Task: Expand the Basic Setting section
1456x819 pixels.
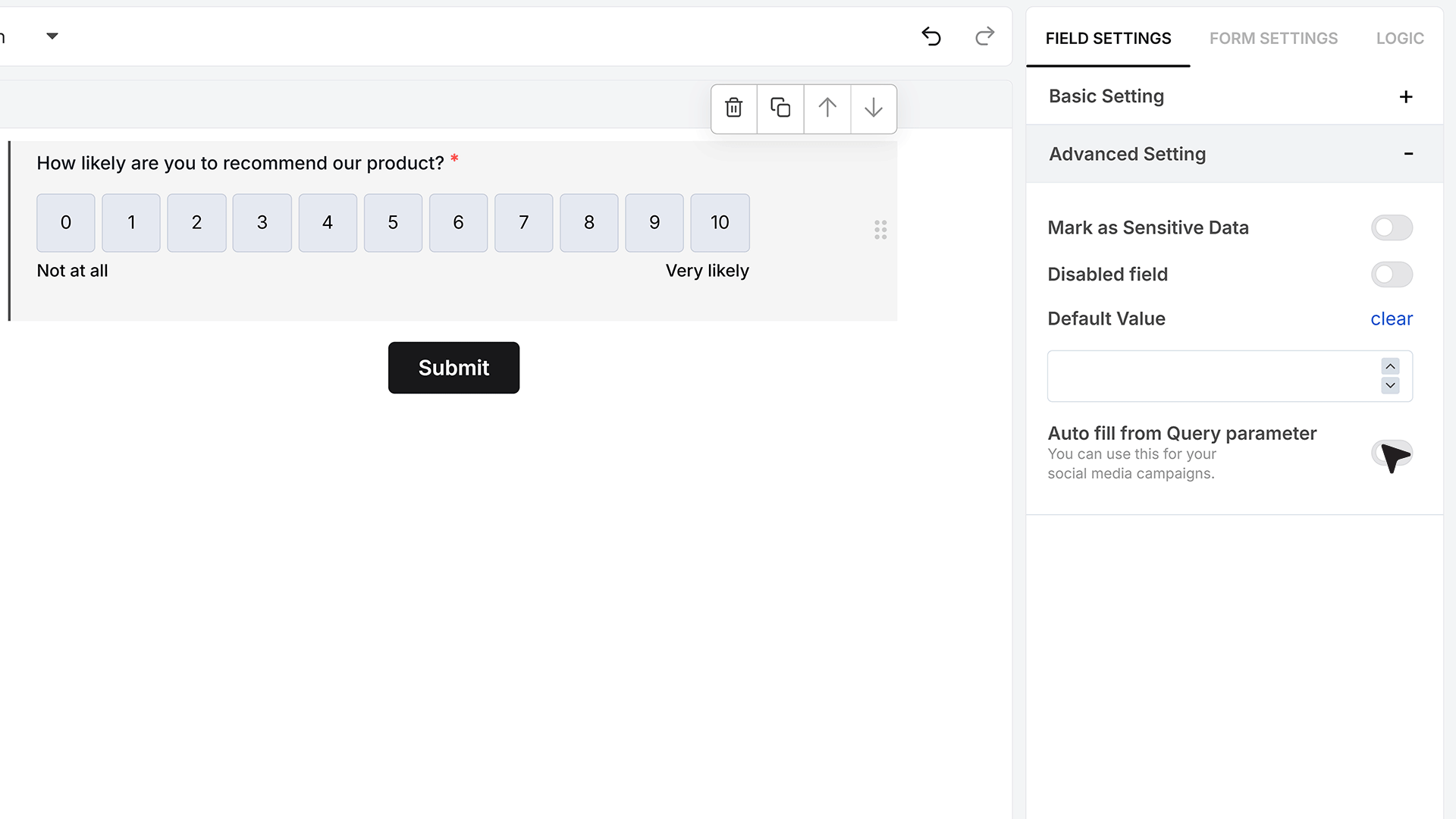Action: (1406, 96)
